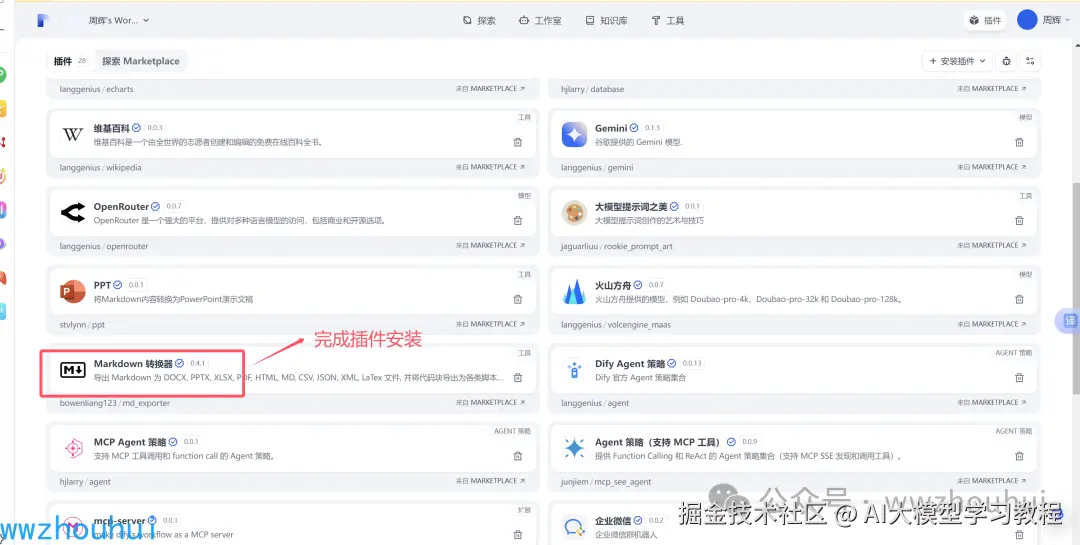Click the 维基百科 W logo icon
This screenshot has width=1080, height=545.
click(x=73, y=134)
